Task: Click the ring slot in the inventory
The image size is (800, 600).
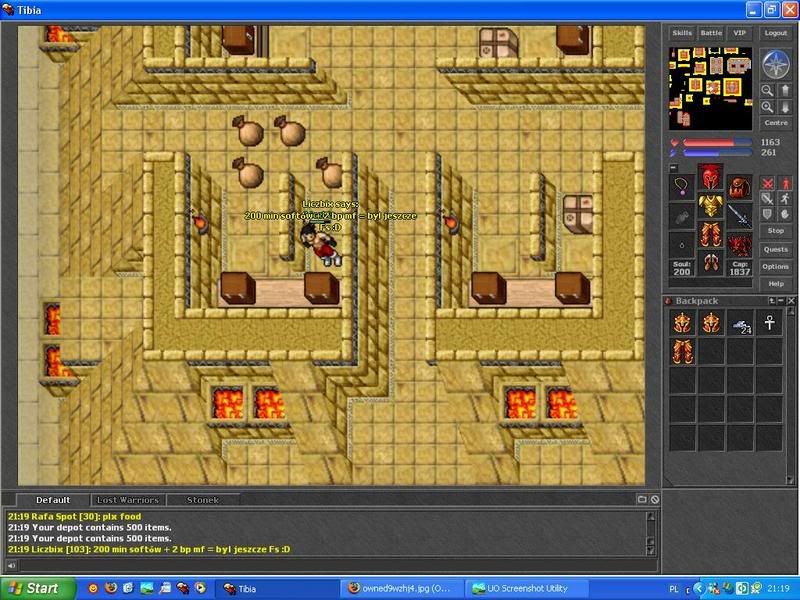Action: point(682,244)
